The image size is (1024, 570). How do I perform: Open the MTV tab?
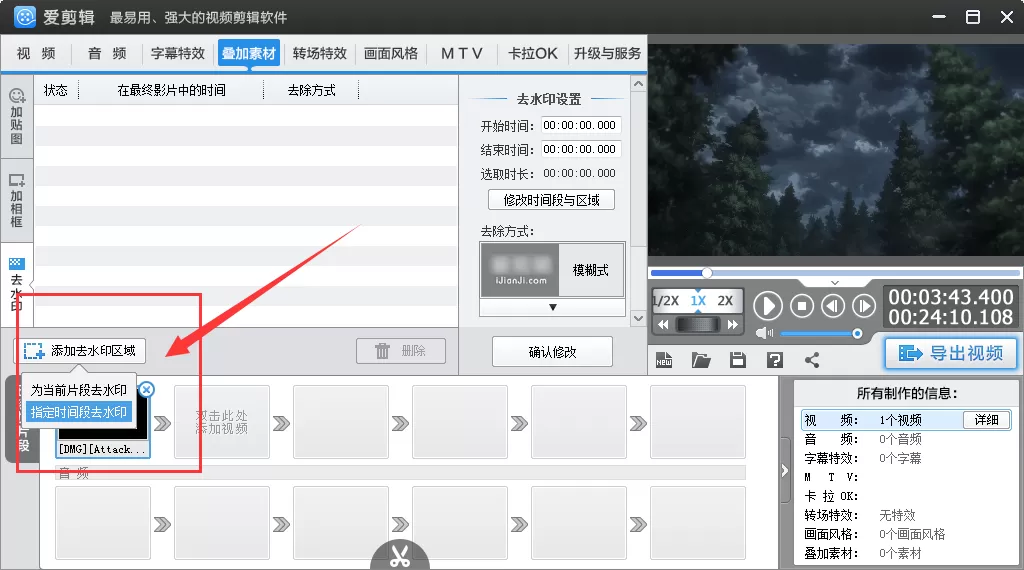click(x=462, y=54)
